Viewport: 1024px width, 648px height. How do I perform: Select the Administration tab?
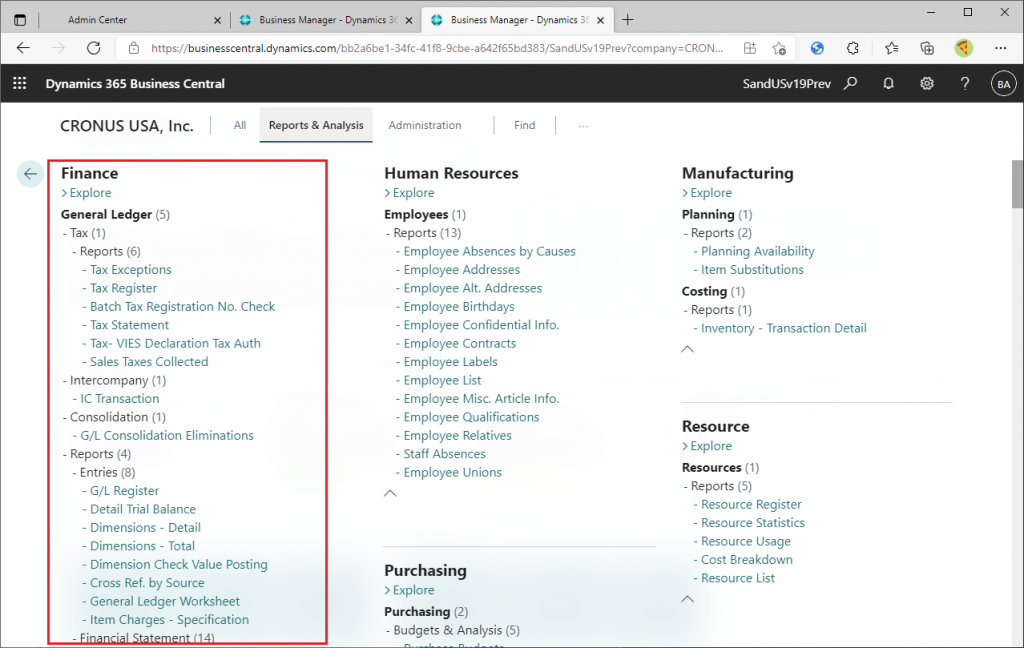pos(424,125)
